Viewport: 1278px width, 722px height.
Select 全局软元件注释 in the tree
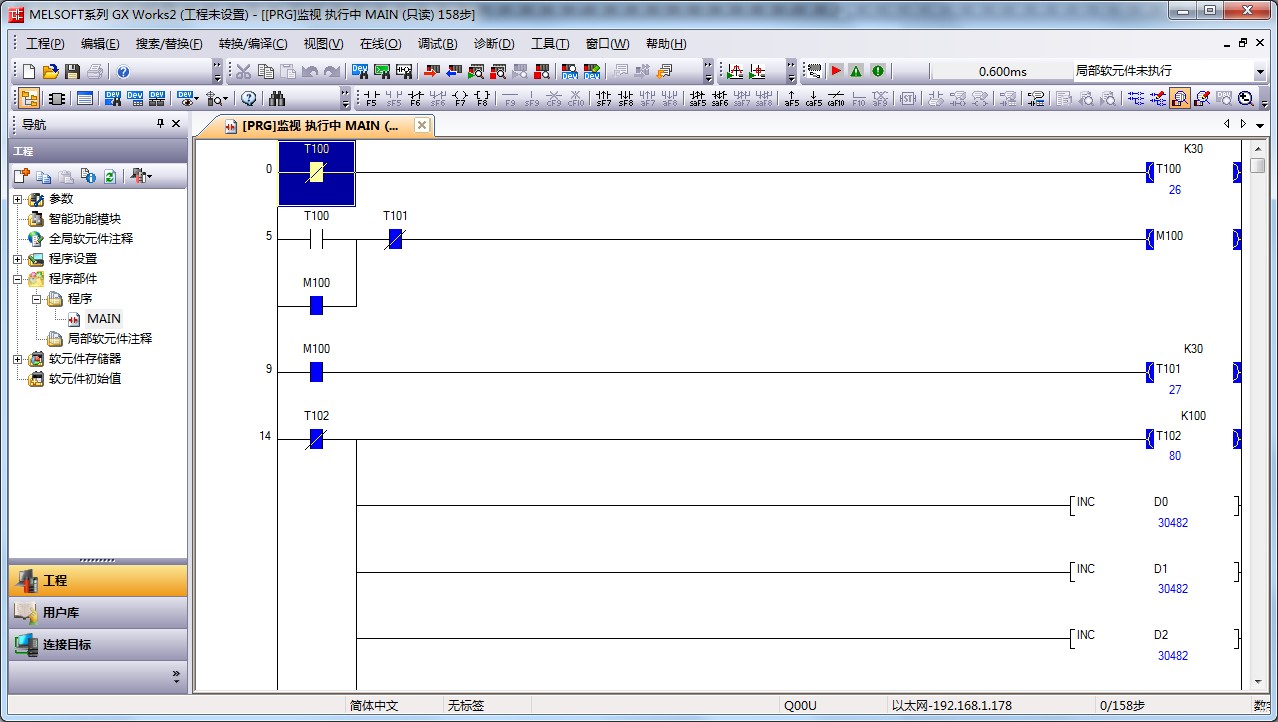coord(91,239)
